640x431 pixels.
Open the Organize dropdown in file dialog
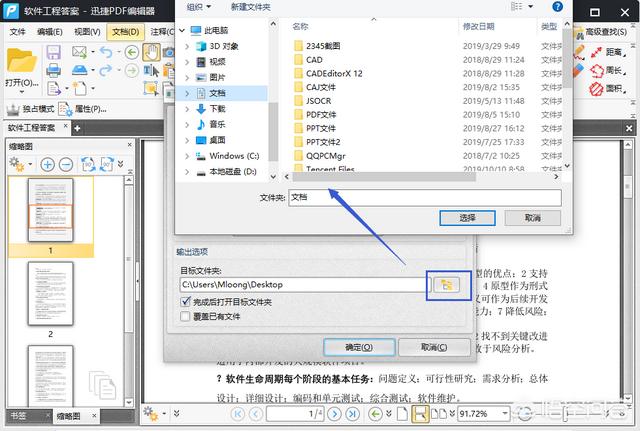click(198, 7)
